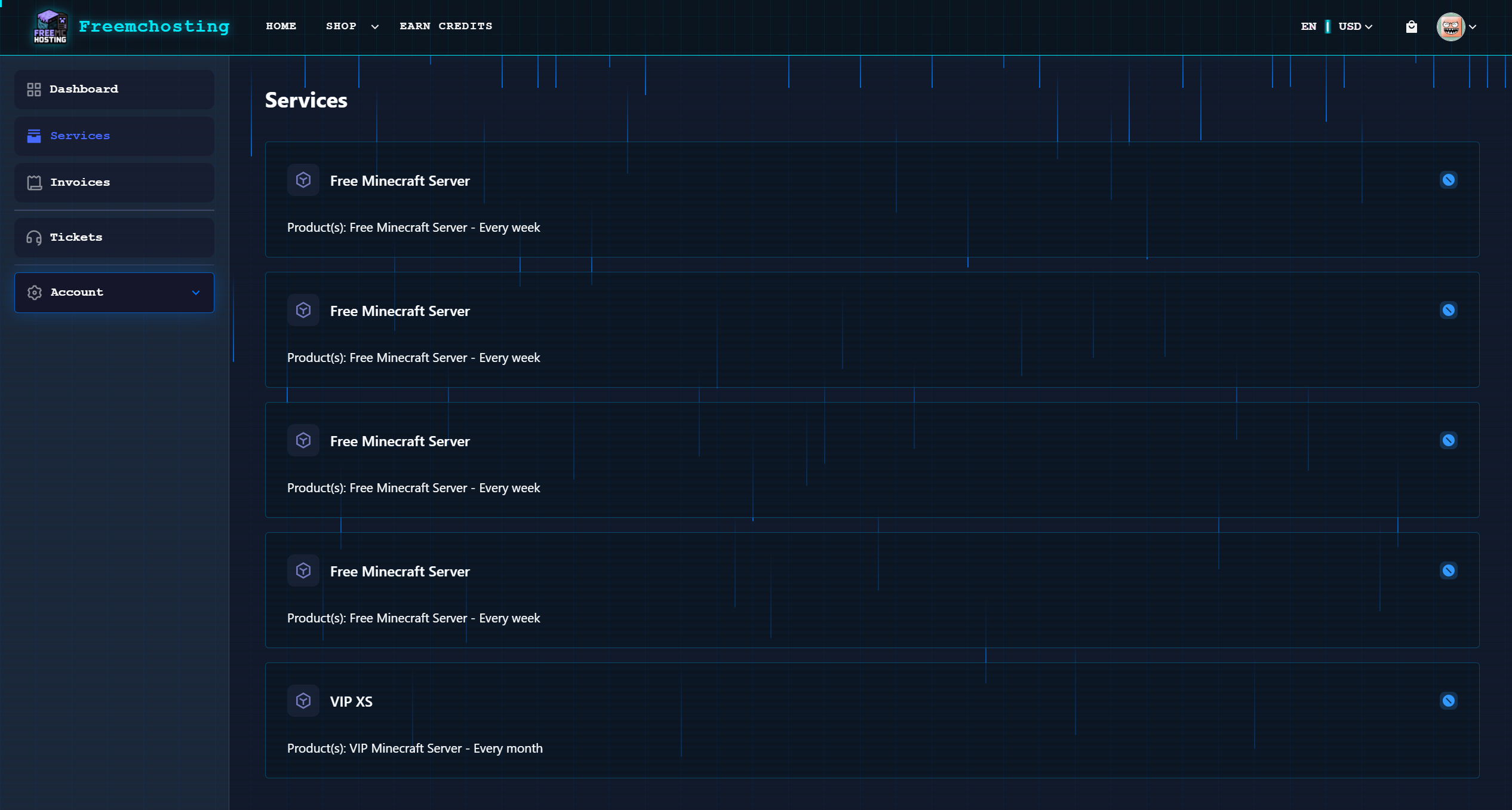
Task: Go to Dashboard in the sidebar
Action: click(x=114, y=89)
